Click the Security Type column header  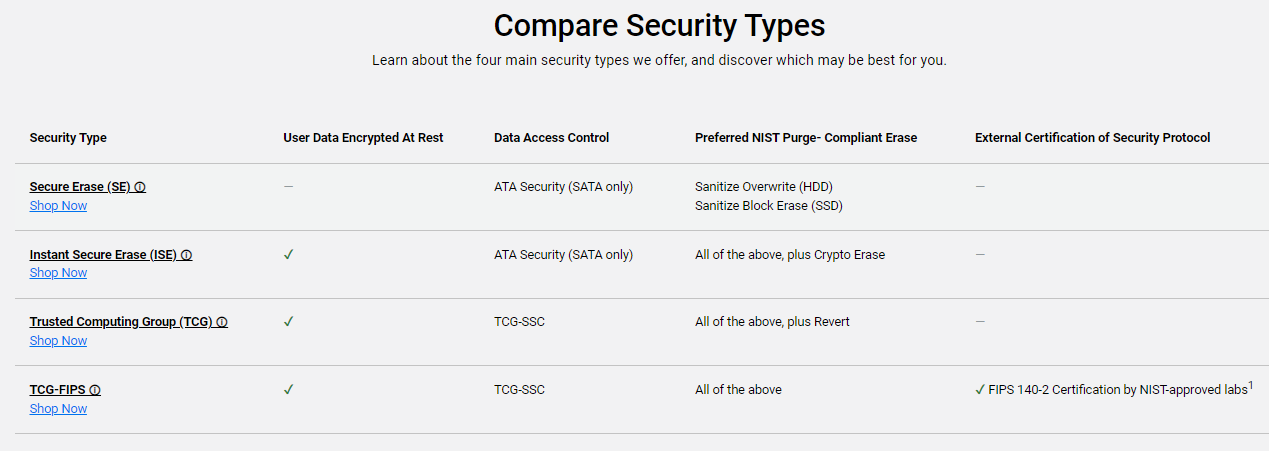tap(68, 138)
